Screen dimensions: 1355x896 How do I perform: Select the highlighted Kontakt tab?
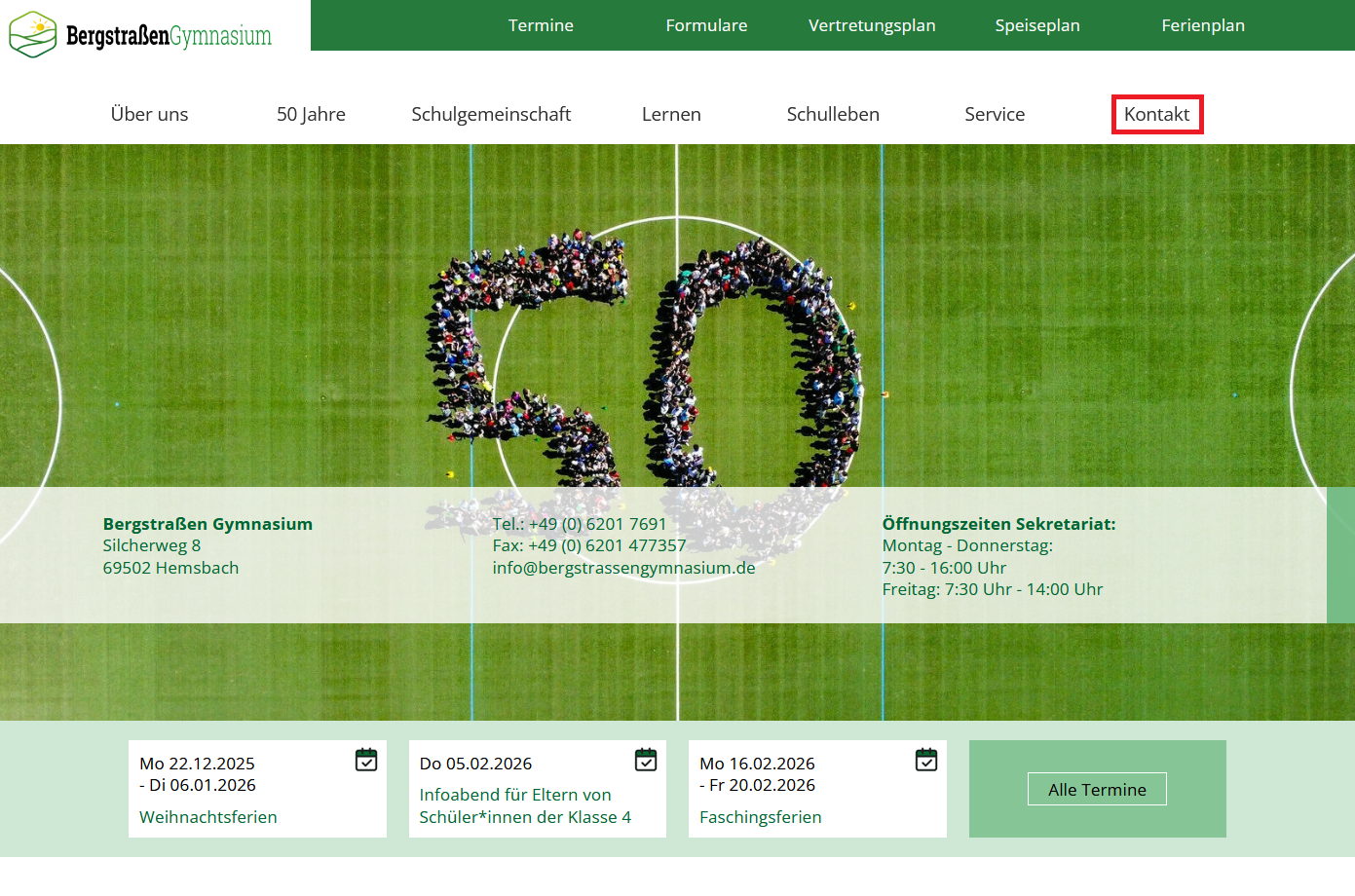click(1156, 114)
